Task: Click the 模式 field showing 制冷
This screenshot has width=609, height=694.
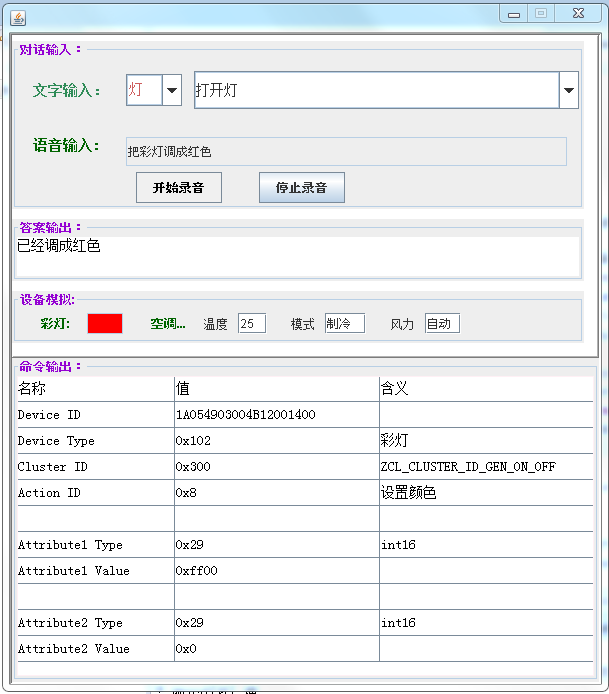Action: pos(345,324)
